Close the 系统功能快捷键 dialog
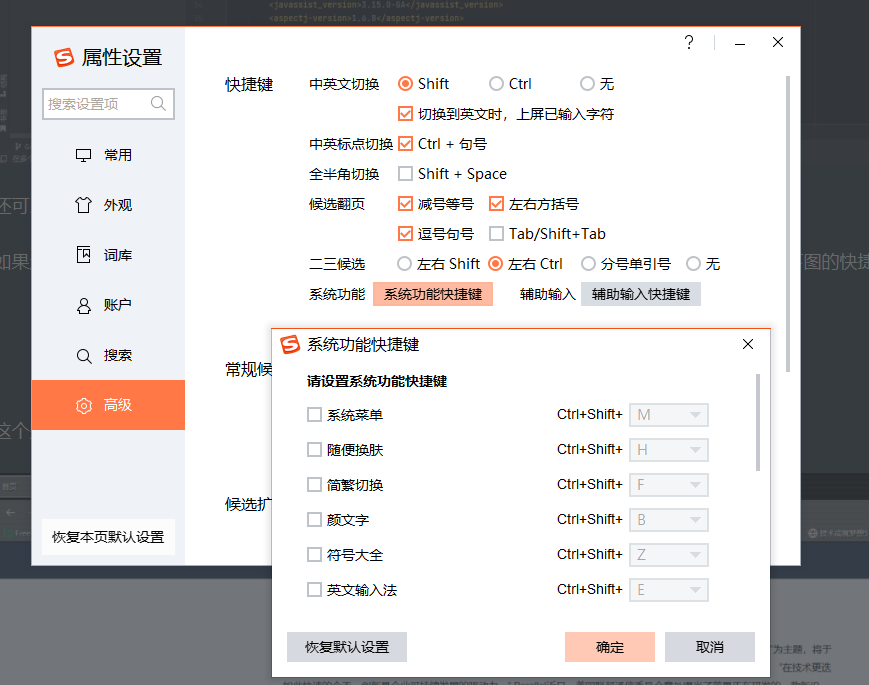The image size is (869, 685). [x=748, y=344]
